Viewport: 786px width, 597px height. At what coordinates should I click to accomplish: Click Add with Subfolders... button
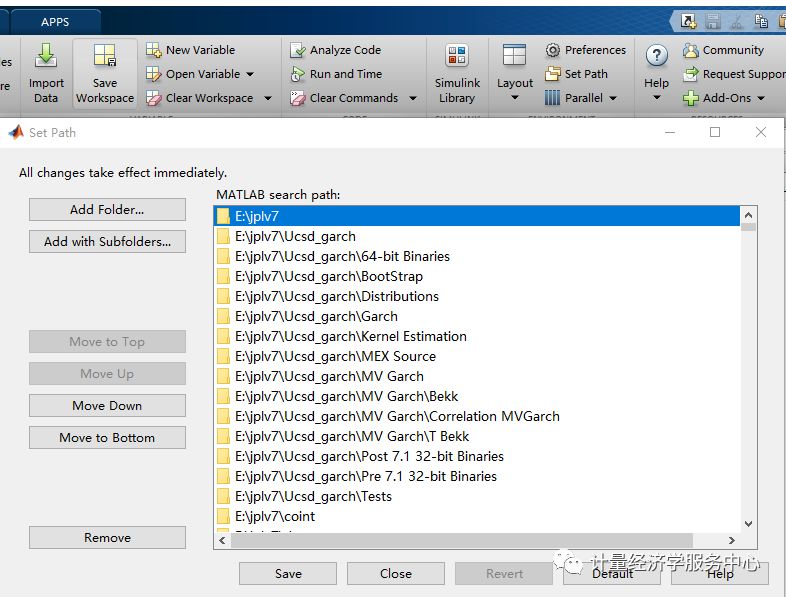coord(107,242)
